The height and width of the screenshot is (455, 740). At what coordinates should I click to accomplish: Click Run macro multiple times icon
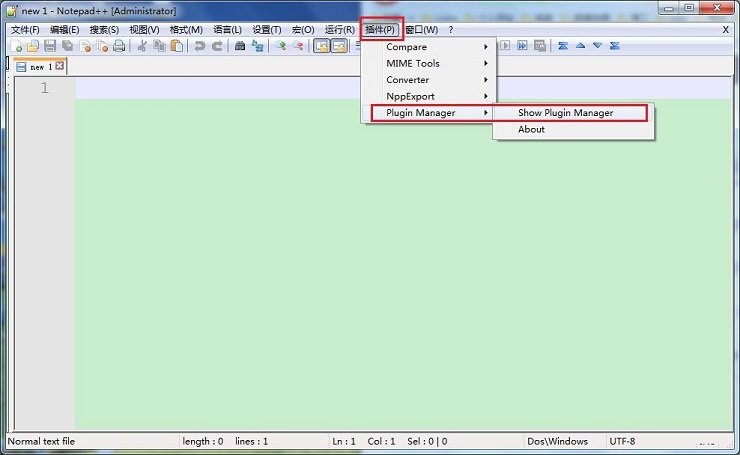522,46
